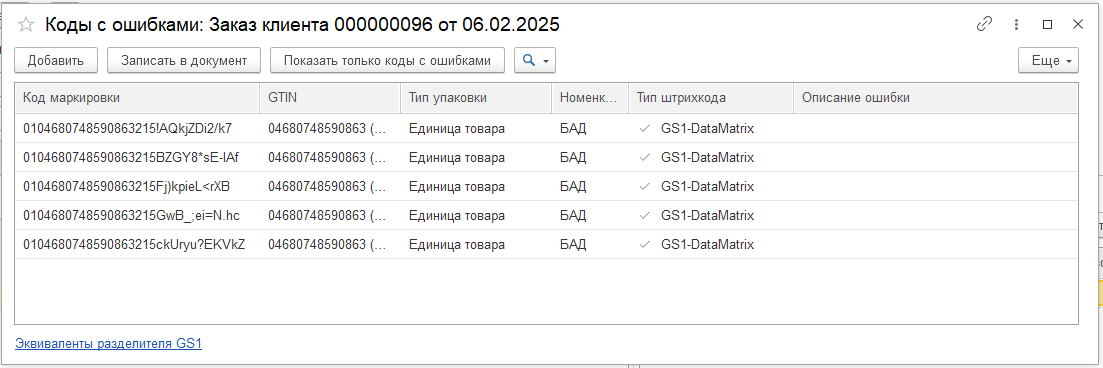Toggle Показать только коды с ошибками
This screenshot has width=1103, height=368.
tap(388, 61)
